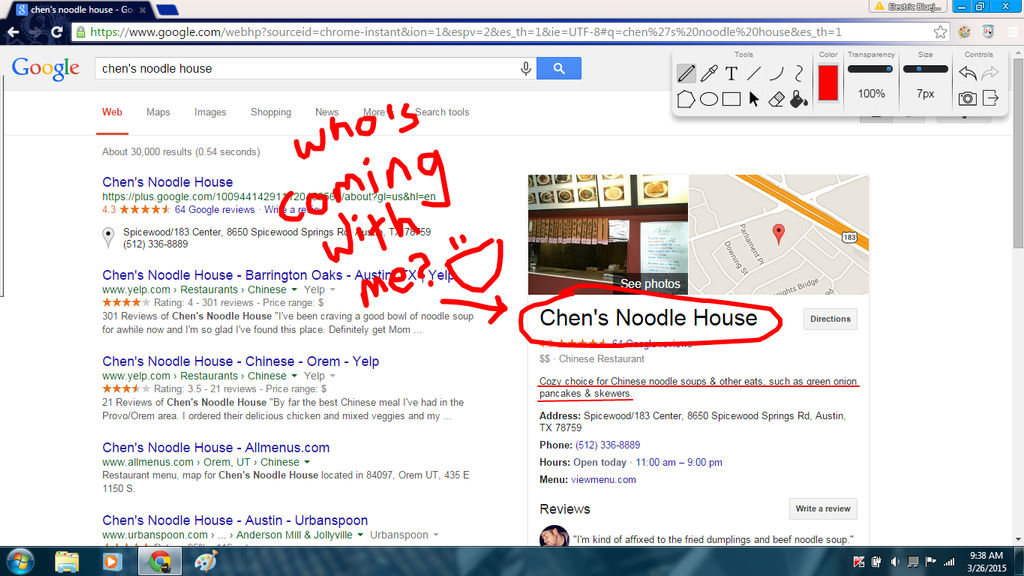
Task: Select the arrow Cursor pointer tool
Action: 754,99
